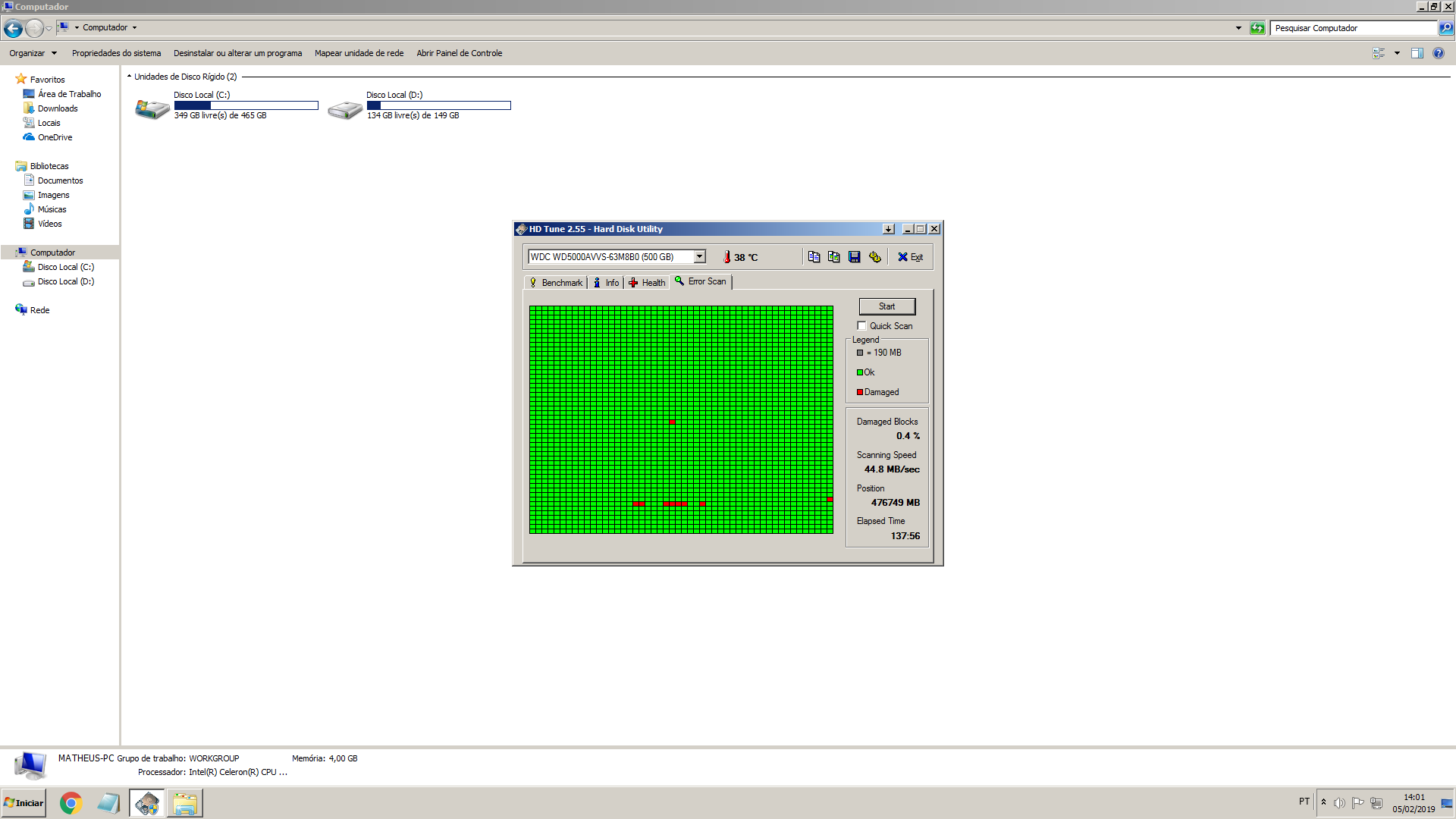Image resolution: width=1456 pixels, height=819 pixels.
Task: Open Documentos library
Action: [60, 180]
